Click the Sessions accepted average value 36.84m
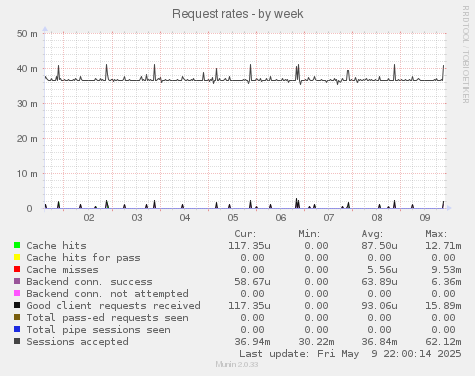Image resolution: width=475 pixels, height=376 pixels. click(x=379, y=342)
